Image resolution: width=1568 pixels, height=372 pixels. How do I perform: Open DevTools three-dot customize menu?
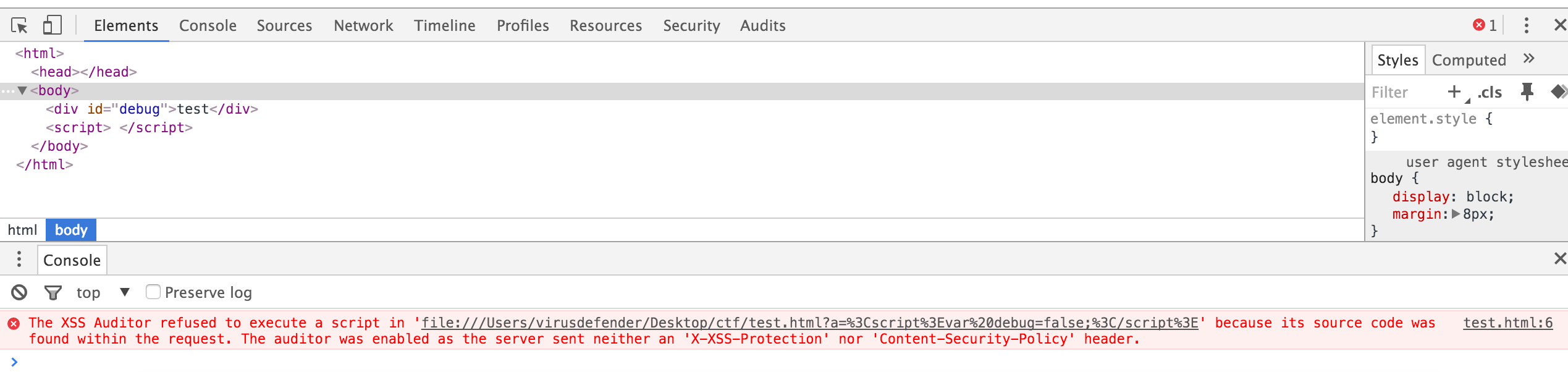pyautogui.click(x=1526, y=25)
